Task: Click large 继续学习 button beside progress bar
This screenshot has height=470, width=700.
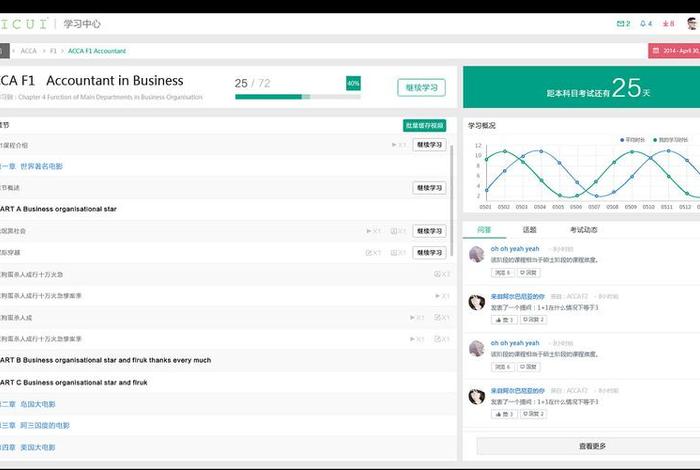Action: point(421,87)
